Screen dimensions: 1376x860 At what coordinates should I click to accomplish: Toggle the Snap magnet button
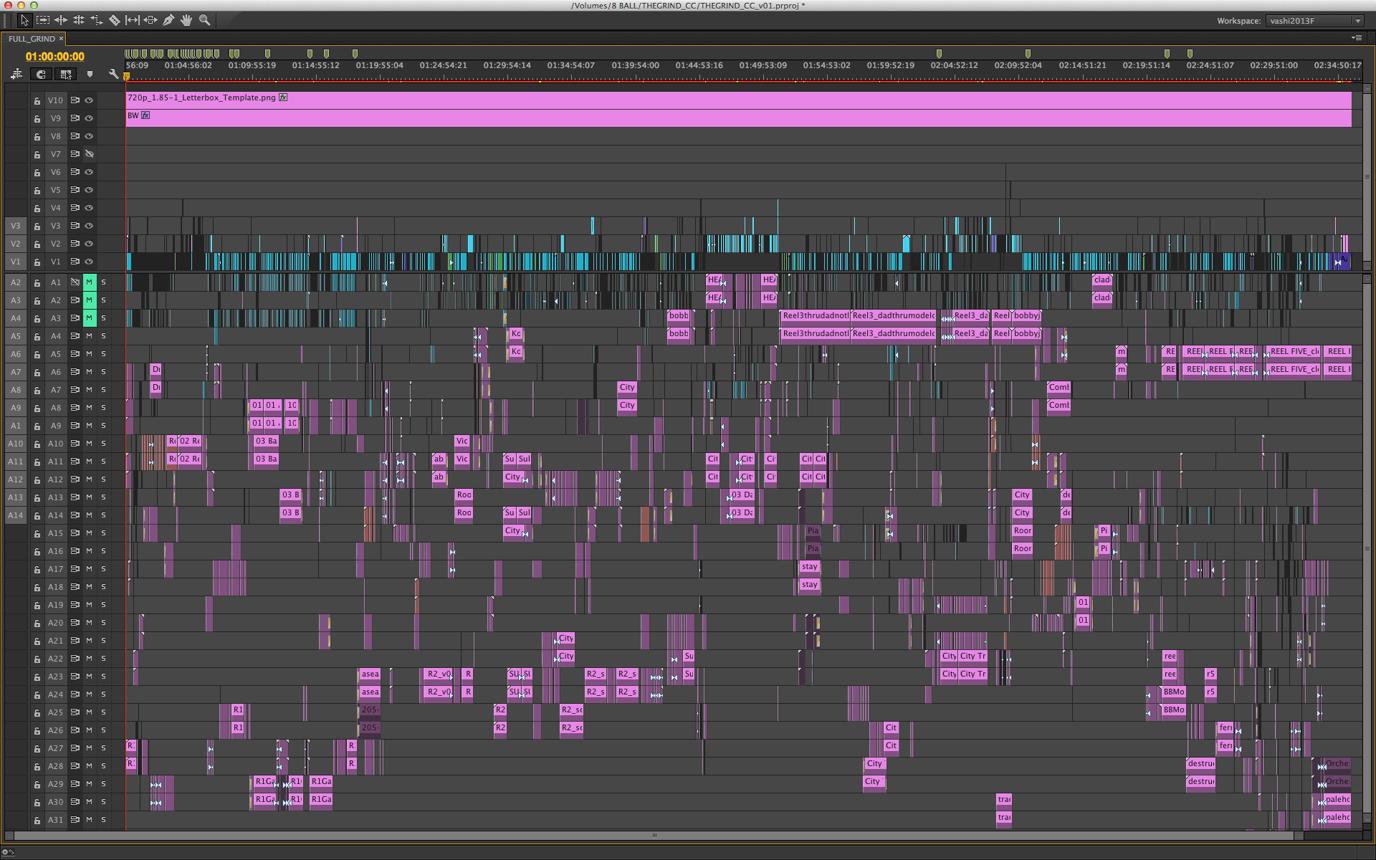point(41,74)
